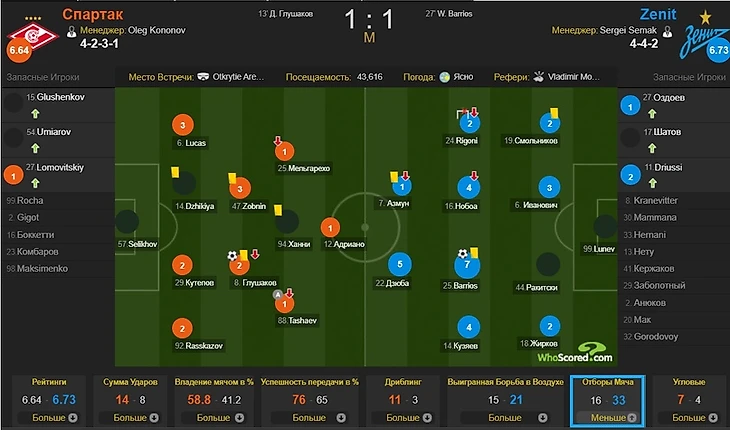Image resolution: width=730 pixels, height=430 pixels.
Task: Toggle the Отборы Мяча stat to Меньше
Action: [608, 417]
